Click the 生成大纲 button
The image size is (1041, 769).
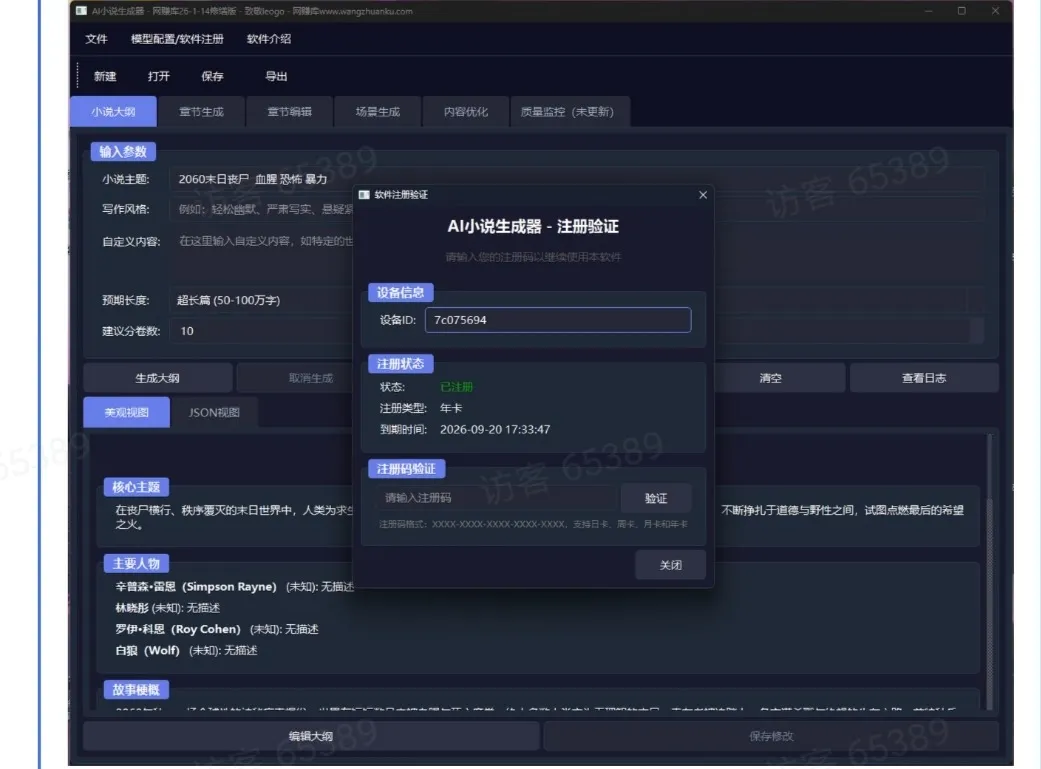(157, 378)
